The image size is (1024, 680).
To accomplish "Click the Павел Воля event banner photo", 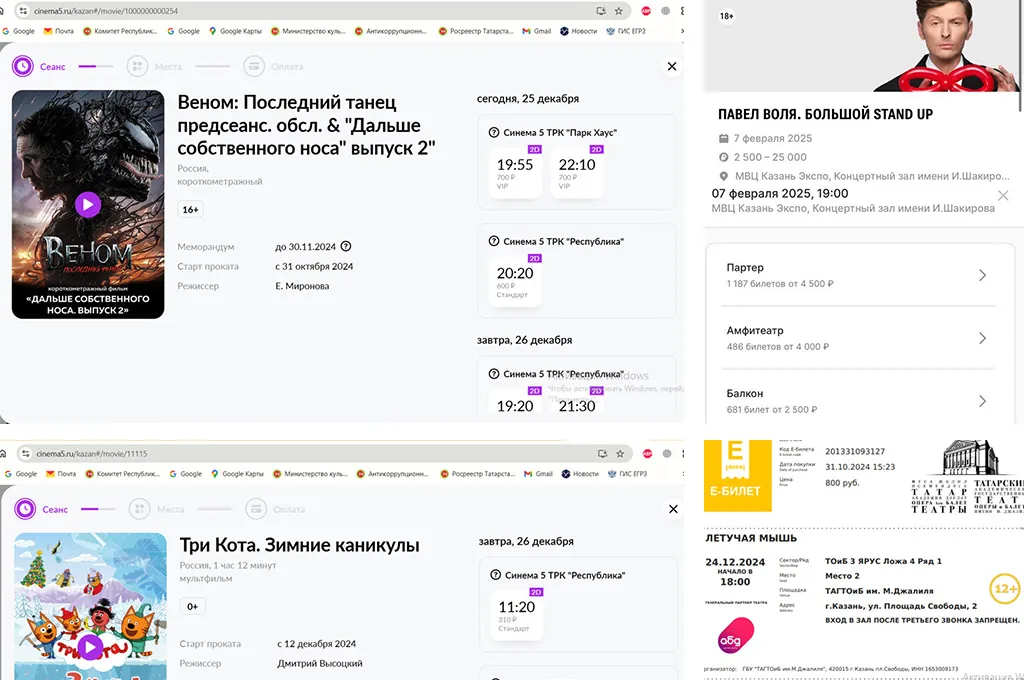I will click(x=862, y=46).
